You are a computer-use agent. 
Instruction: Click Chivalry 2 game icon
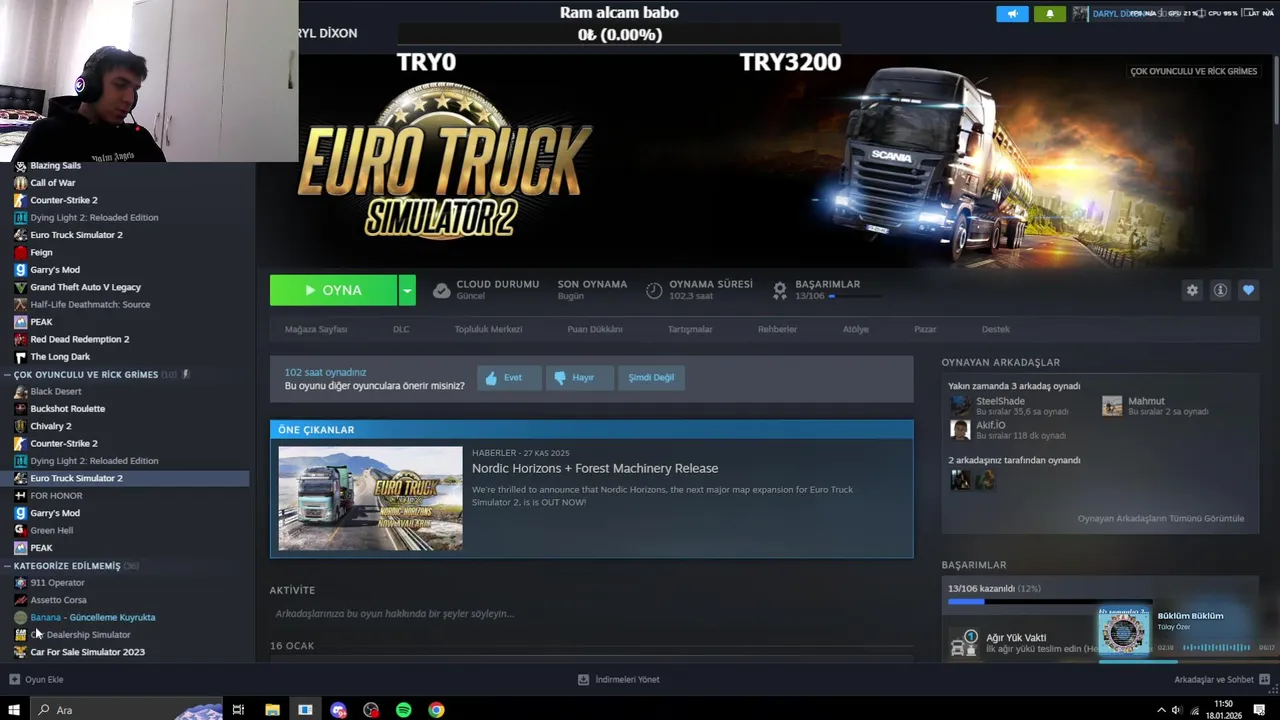pos(20,426)
